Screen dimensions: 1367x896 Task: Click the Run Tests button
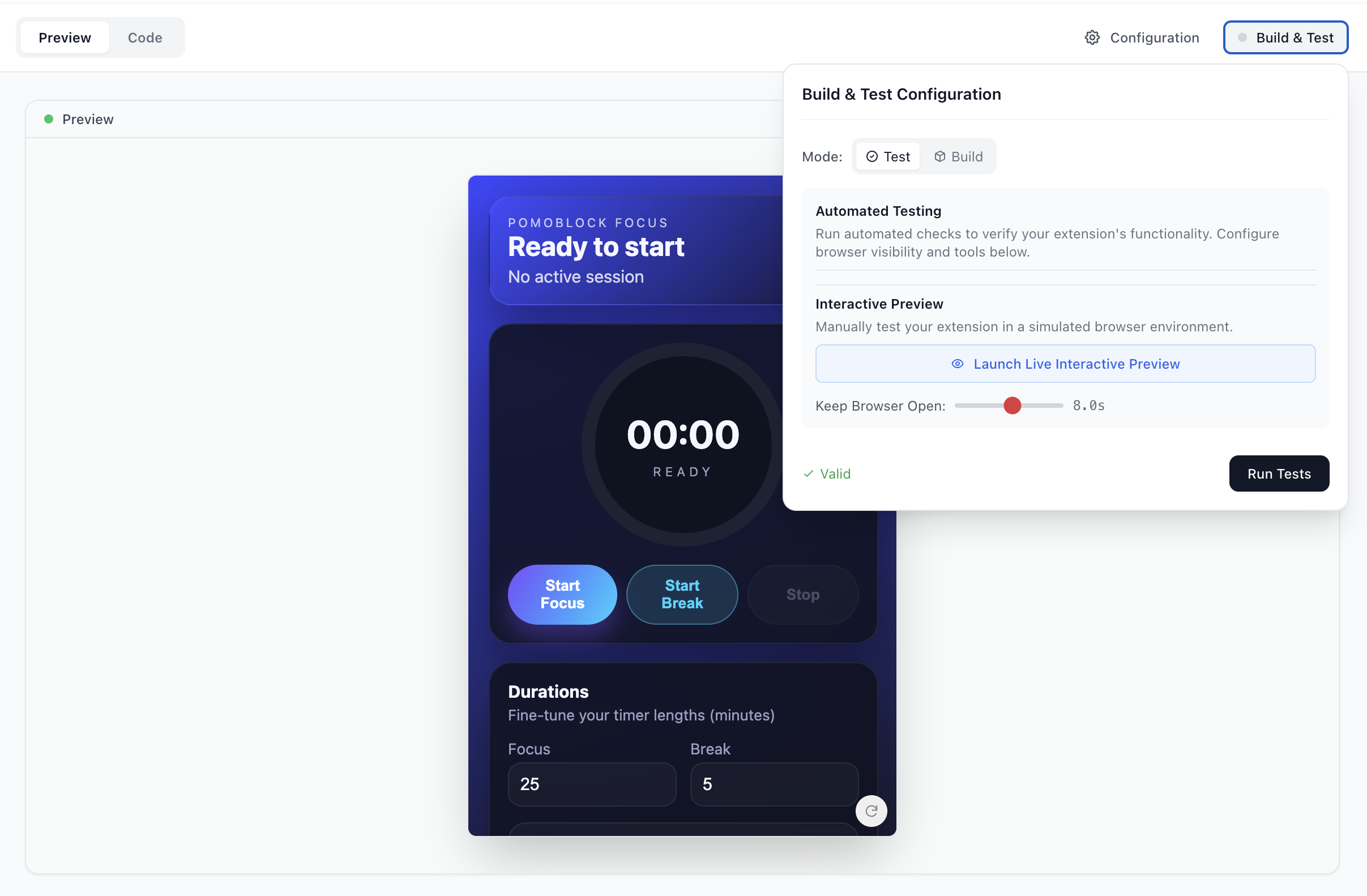pyautogui.click(x=1279, y=474)
